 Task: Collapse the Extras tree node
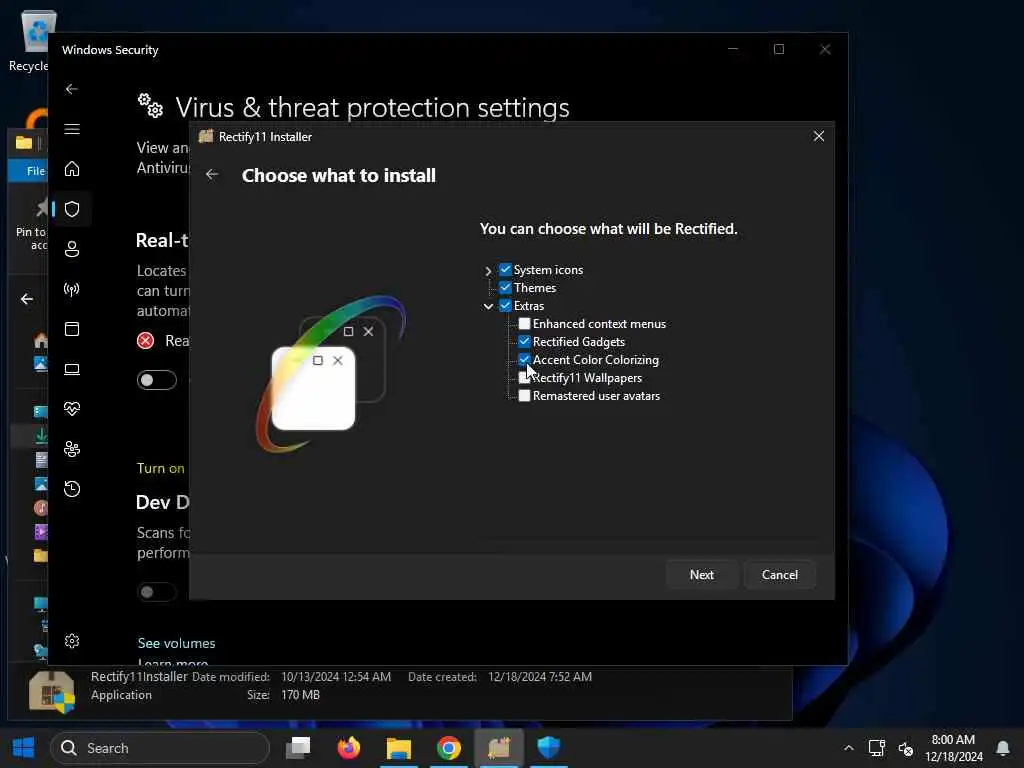click(x=488, y=306)
